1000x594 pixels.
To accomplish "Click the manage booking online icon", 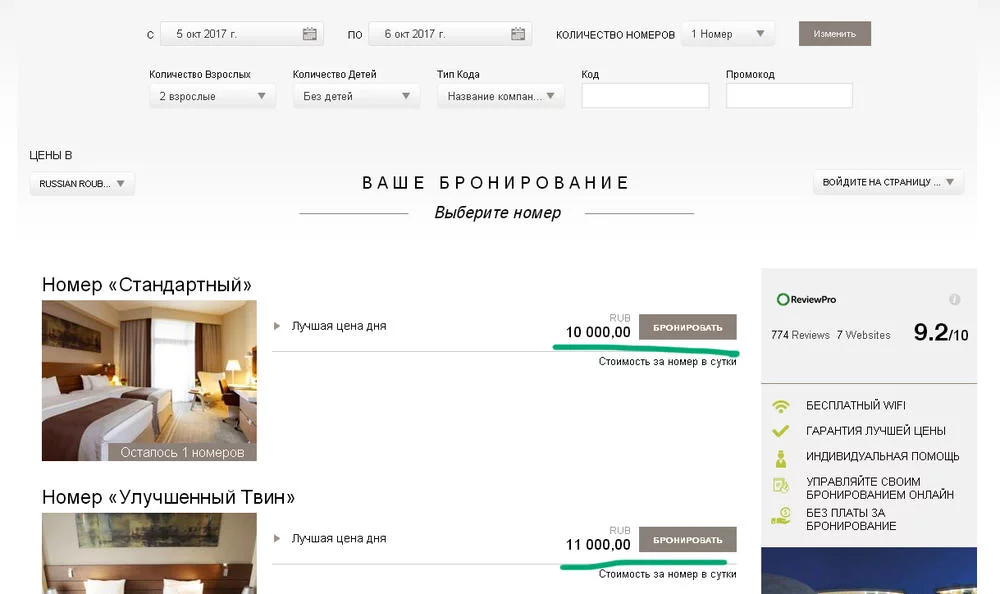I will point(781,486).
